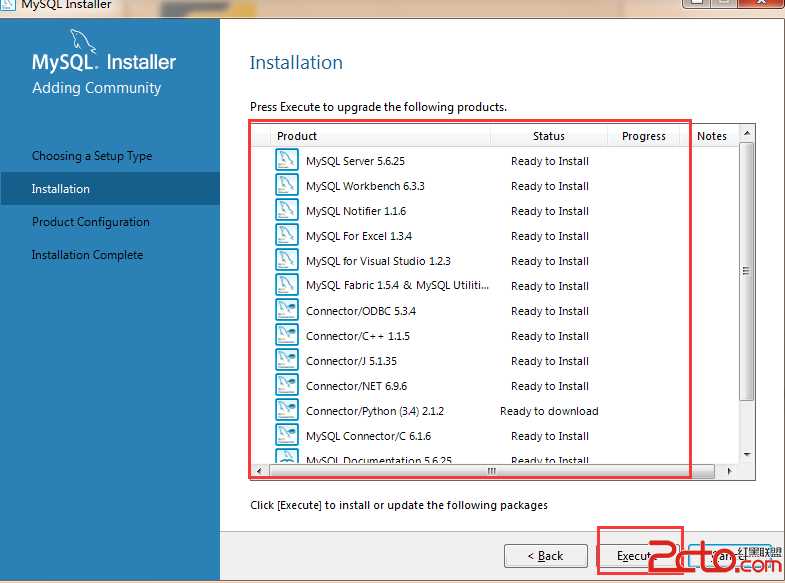Click Connector/NET's 'Ready to Install' status

click(550, 386)
